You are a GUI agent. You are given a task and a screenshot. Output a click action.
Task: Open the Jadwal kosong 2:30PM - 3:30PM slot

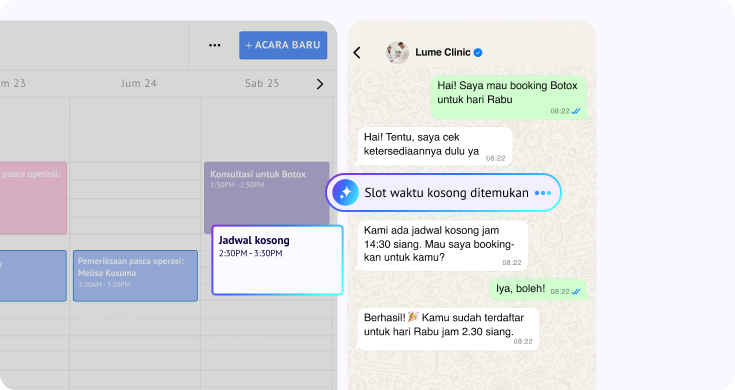point(278,260)
